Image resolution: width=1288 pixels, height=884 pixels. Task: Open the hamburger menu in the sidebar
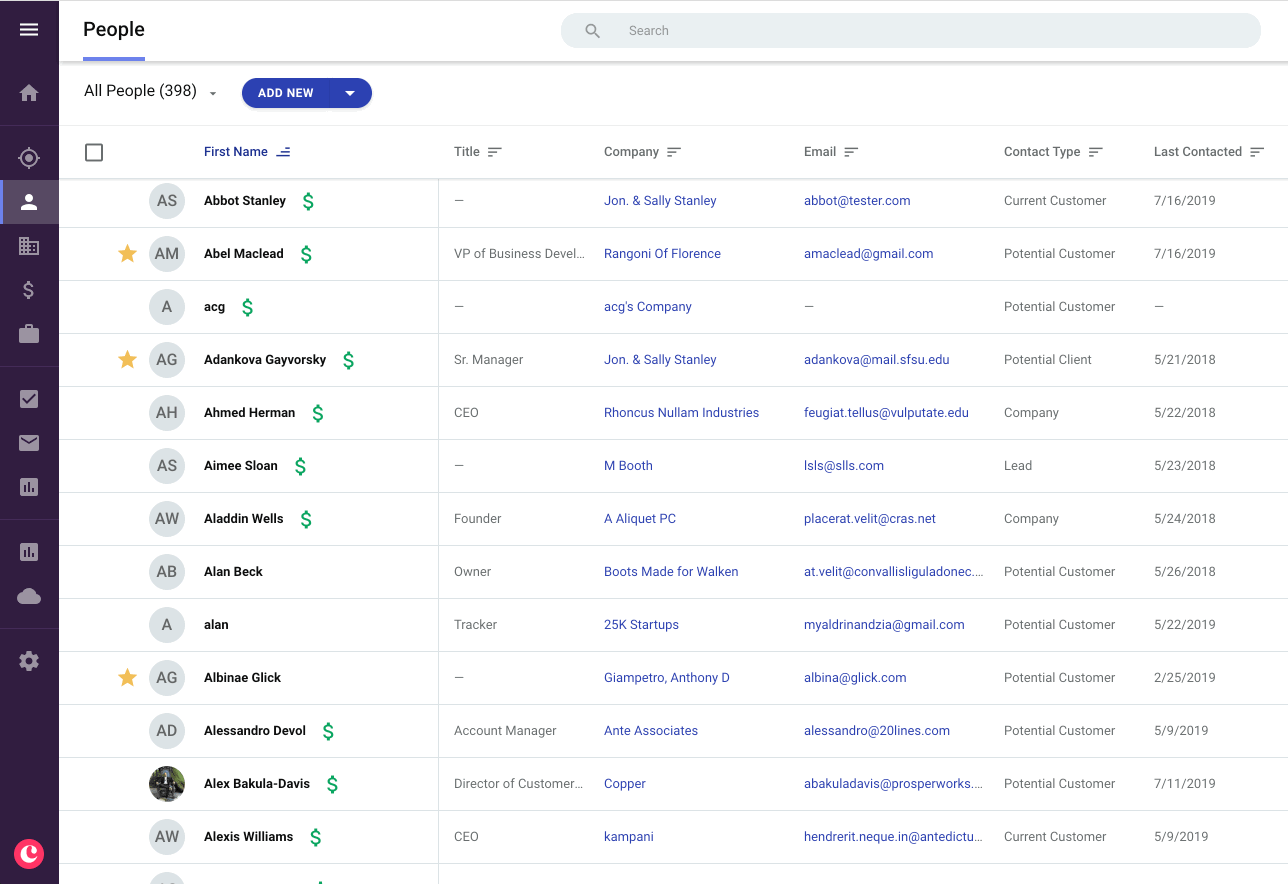[x=29, y=30]
